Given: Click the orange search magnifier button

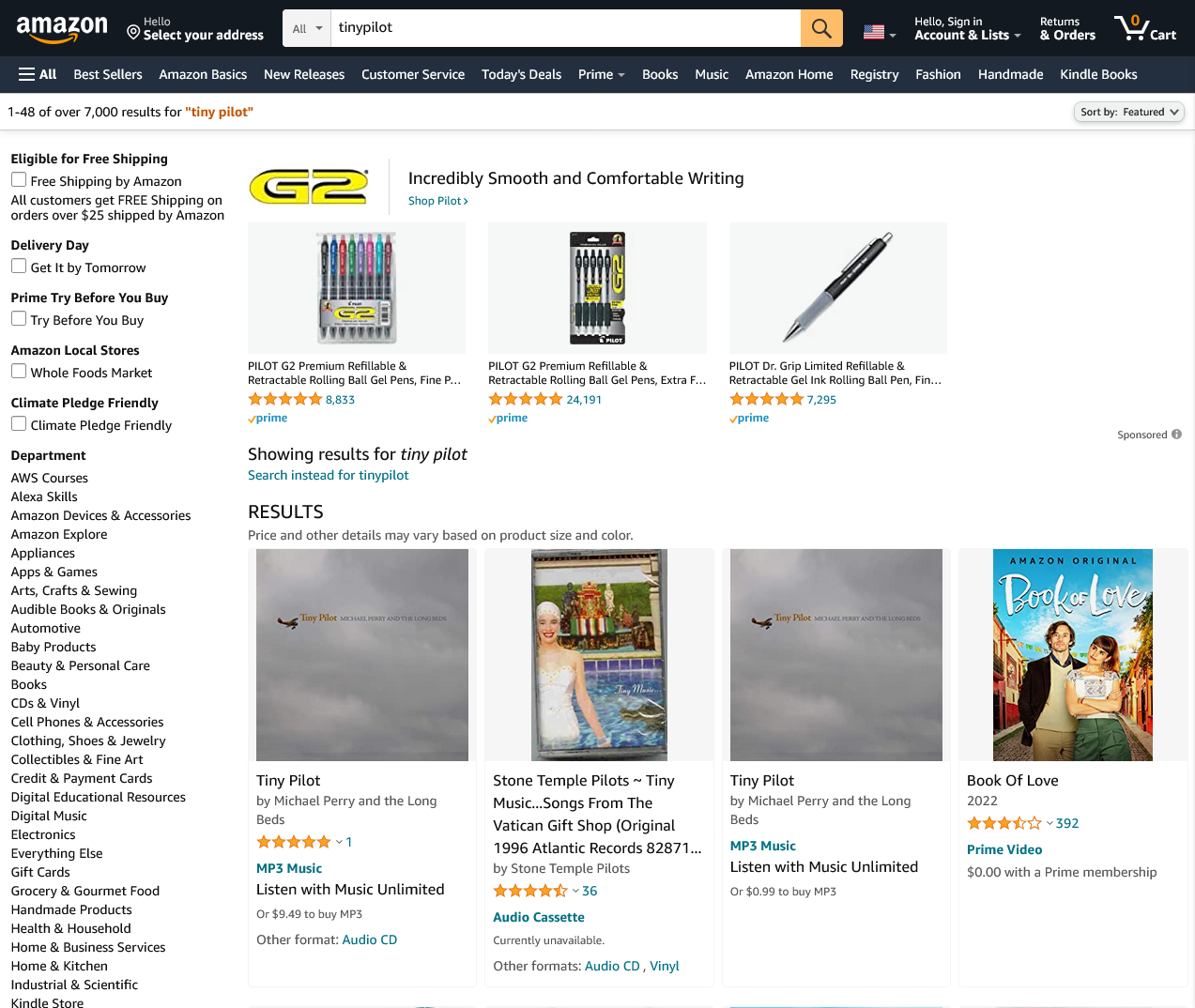Looking at the screenshot, I should click(821, 28).
